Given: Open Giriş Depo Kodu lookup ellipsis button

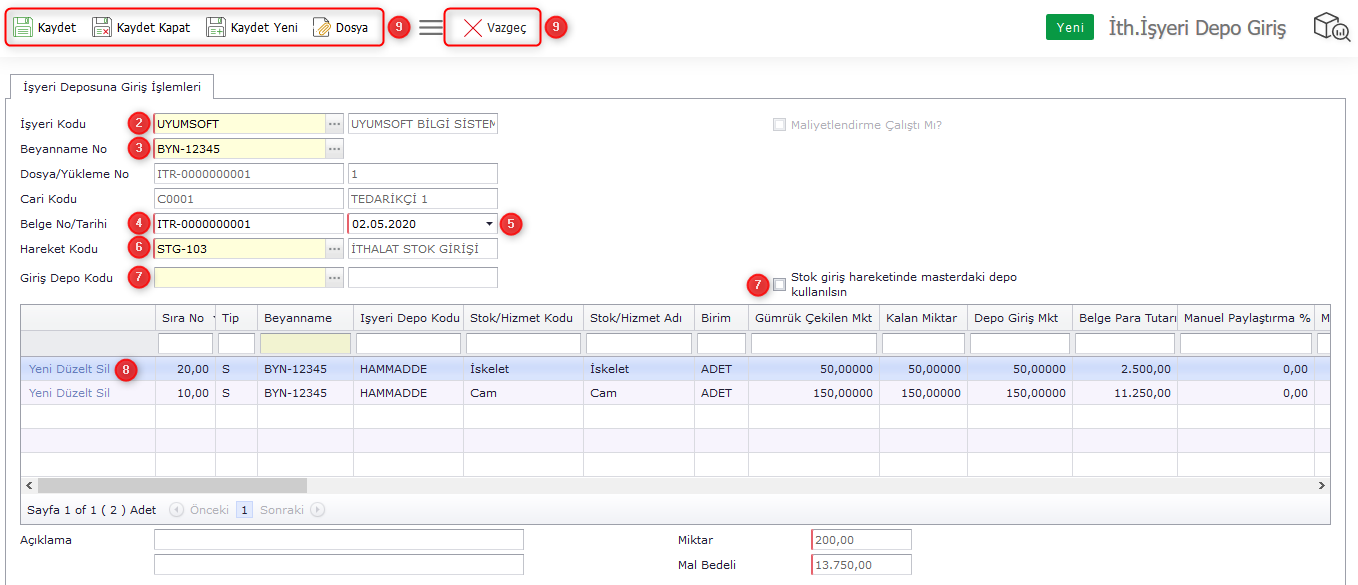Looking at the screenshot, I should 334,278.
